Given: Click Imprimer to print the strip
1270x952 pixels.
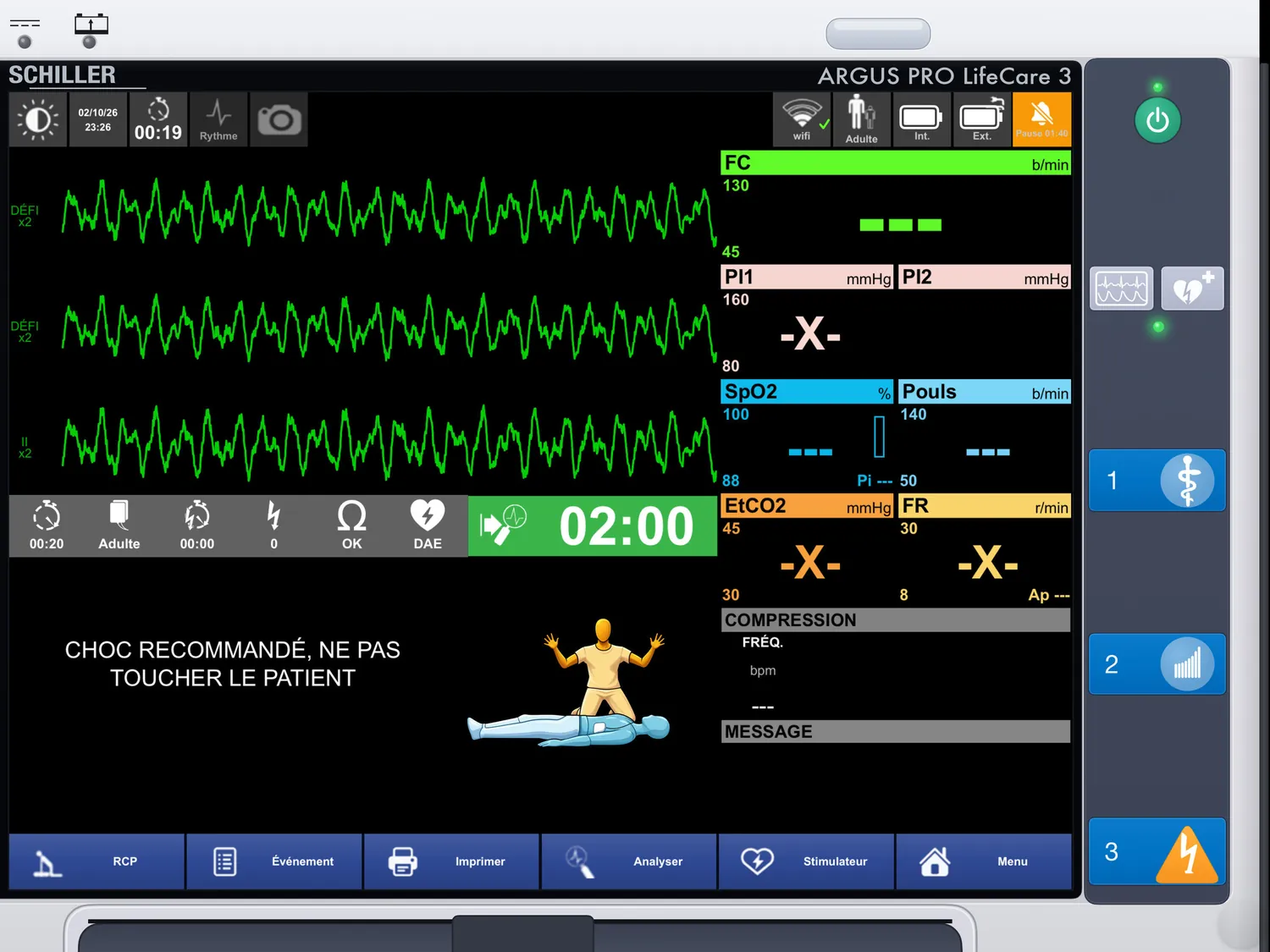Looking at the screenshot, I should [x=451, y=861].
